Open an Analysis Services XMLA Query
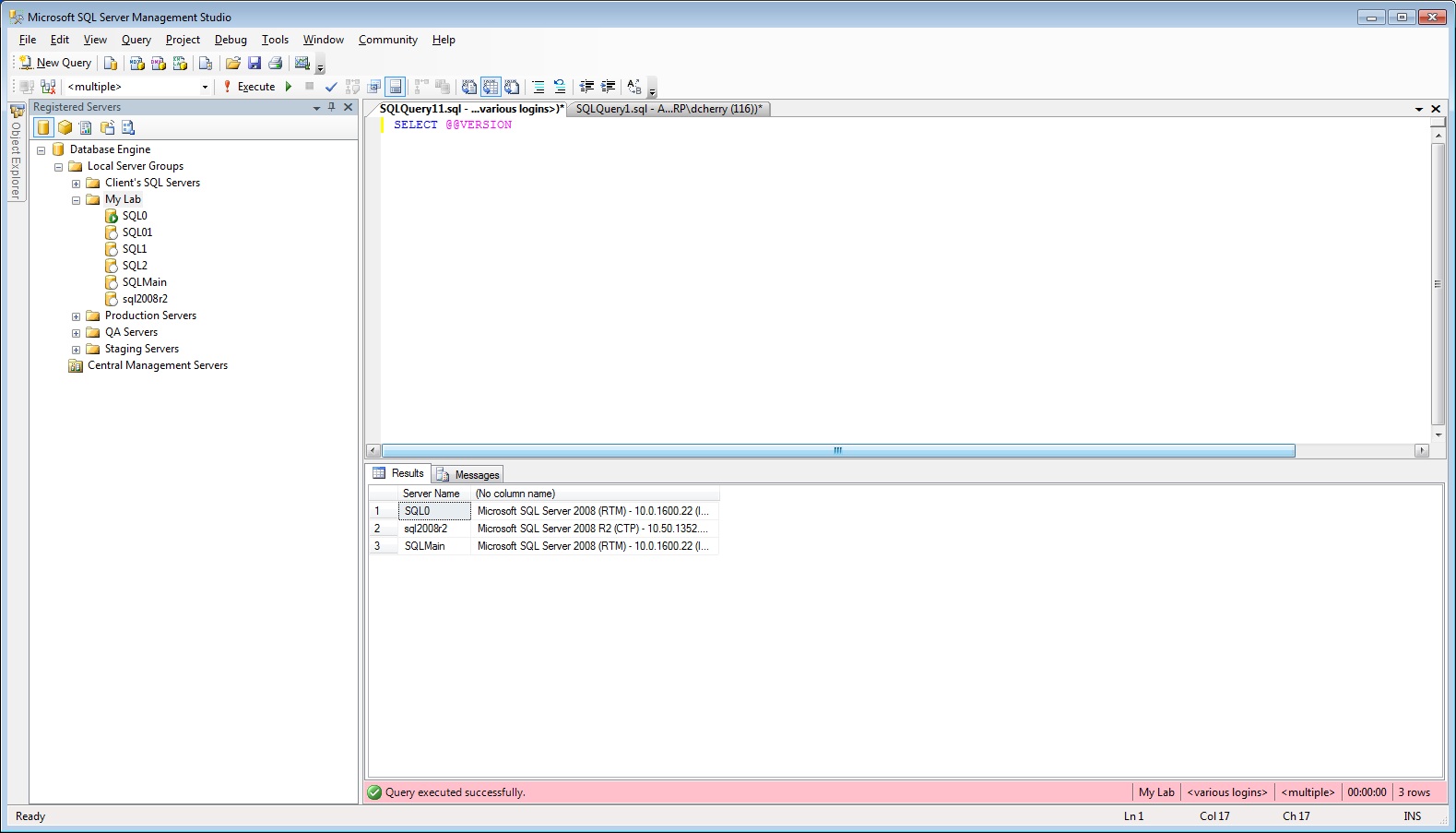The height and width of the screenshot is (833, 1456). (x=180, y=63)
